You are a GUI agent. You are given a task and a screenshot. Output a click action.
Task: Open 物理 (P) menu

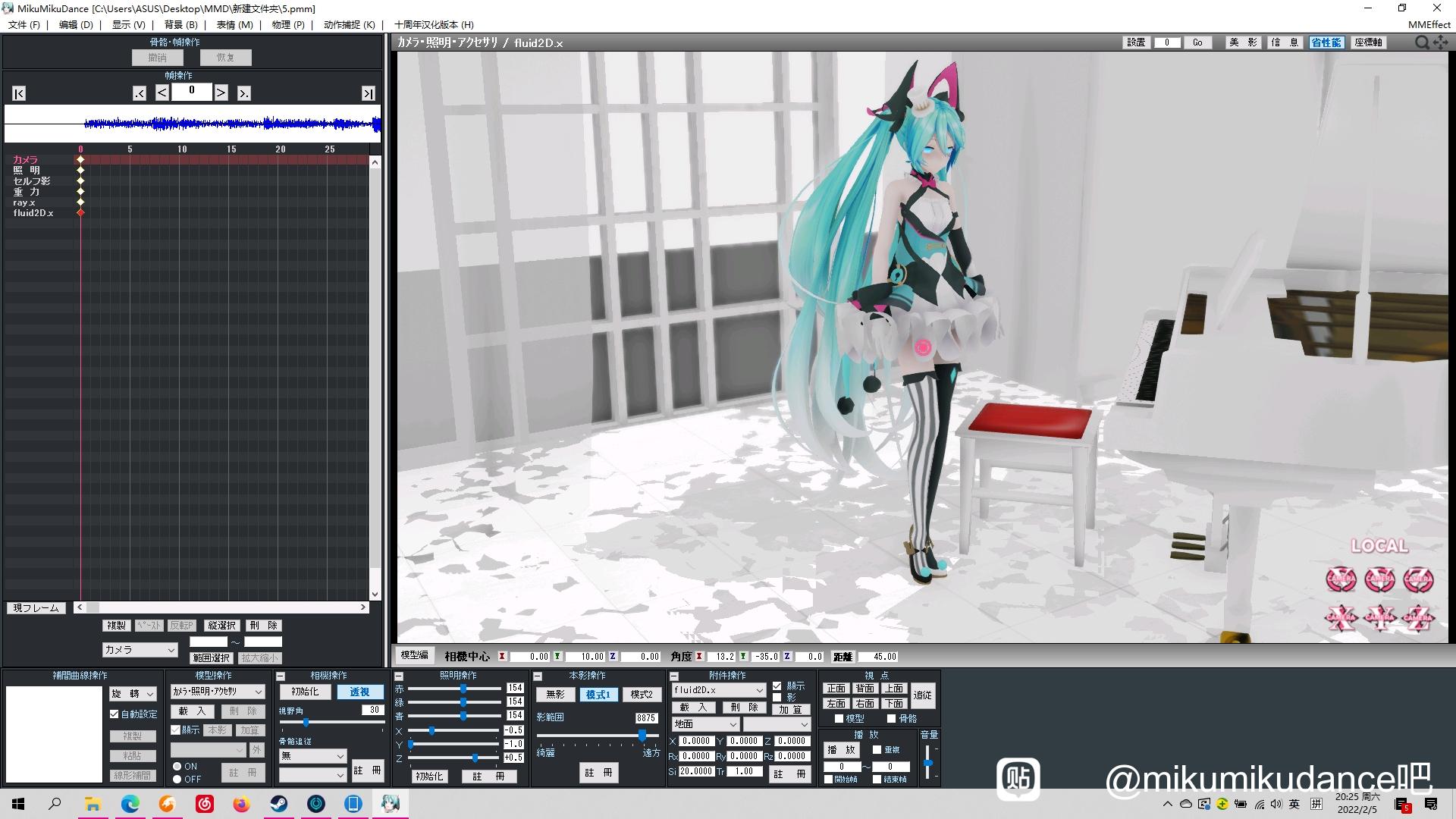[x=288, y=24]
